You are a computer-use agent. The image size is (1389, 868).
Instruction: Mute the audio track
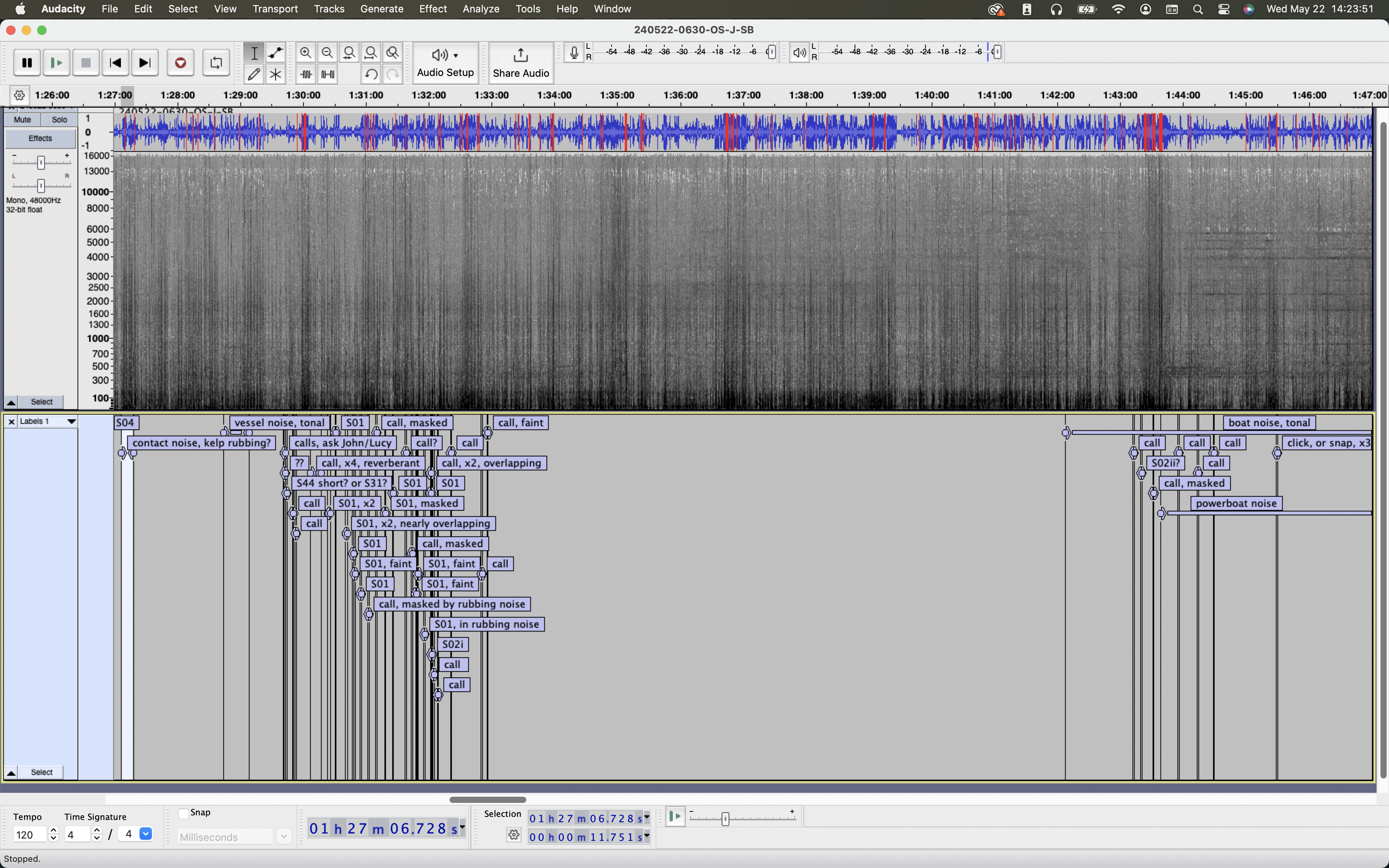click(x=22, y=119)
